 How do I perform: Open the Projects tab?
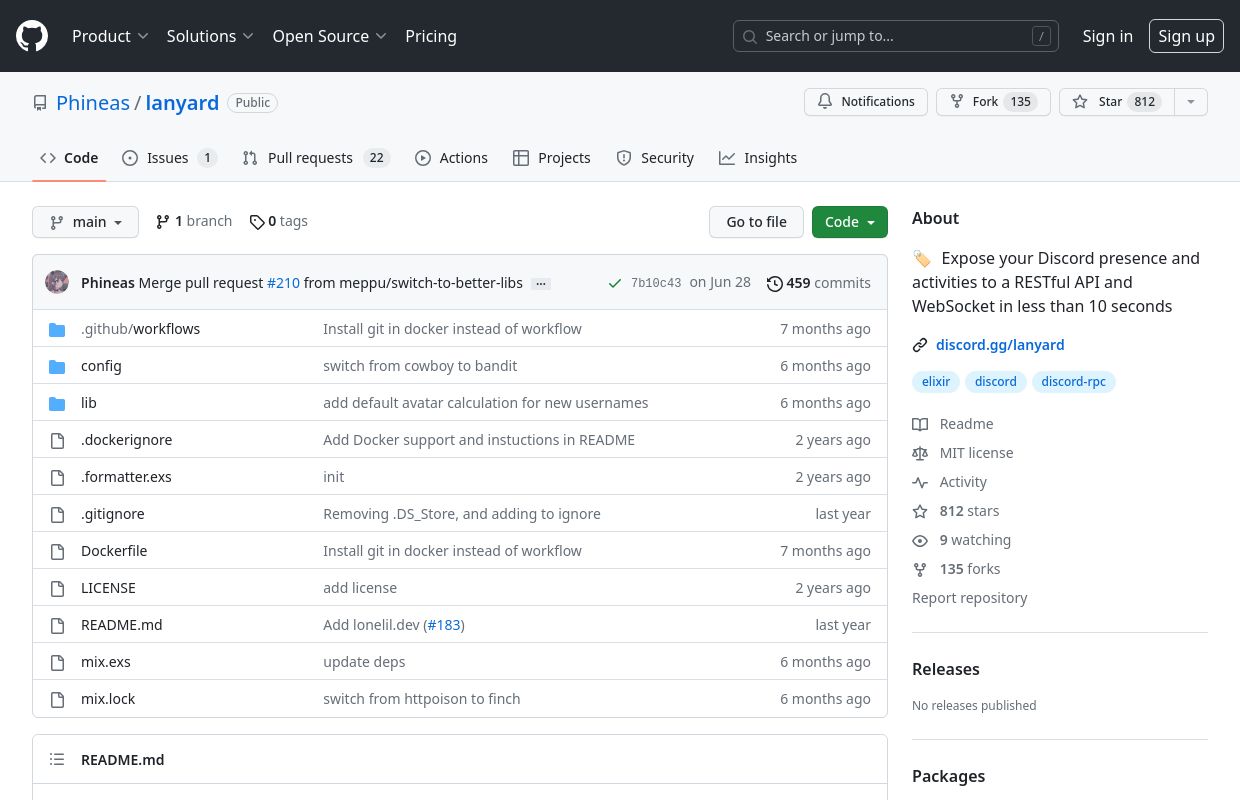pos(552,158)
